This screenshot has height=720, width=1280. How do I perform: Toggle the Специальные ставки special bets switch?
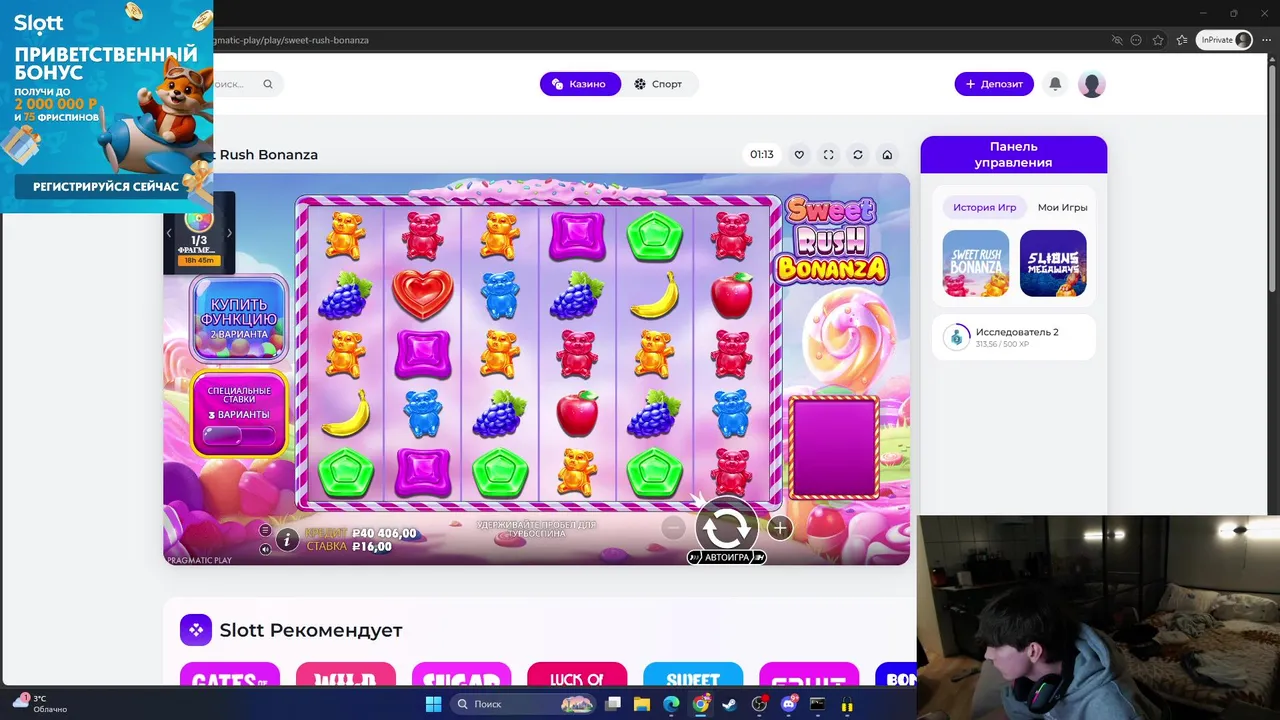pos(239,436)
